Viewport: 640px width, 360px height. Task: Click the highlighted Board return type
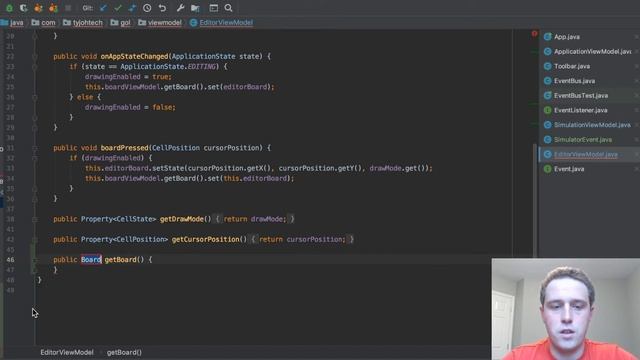coord(91,260)
